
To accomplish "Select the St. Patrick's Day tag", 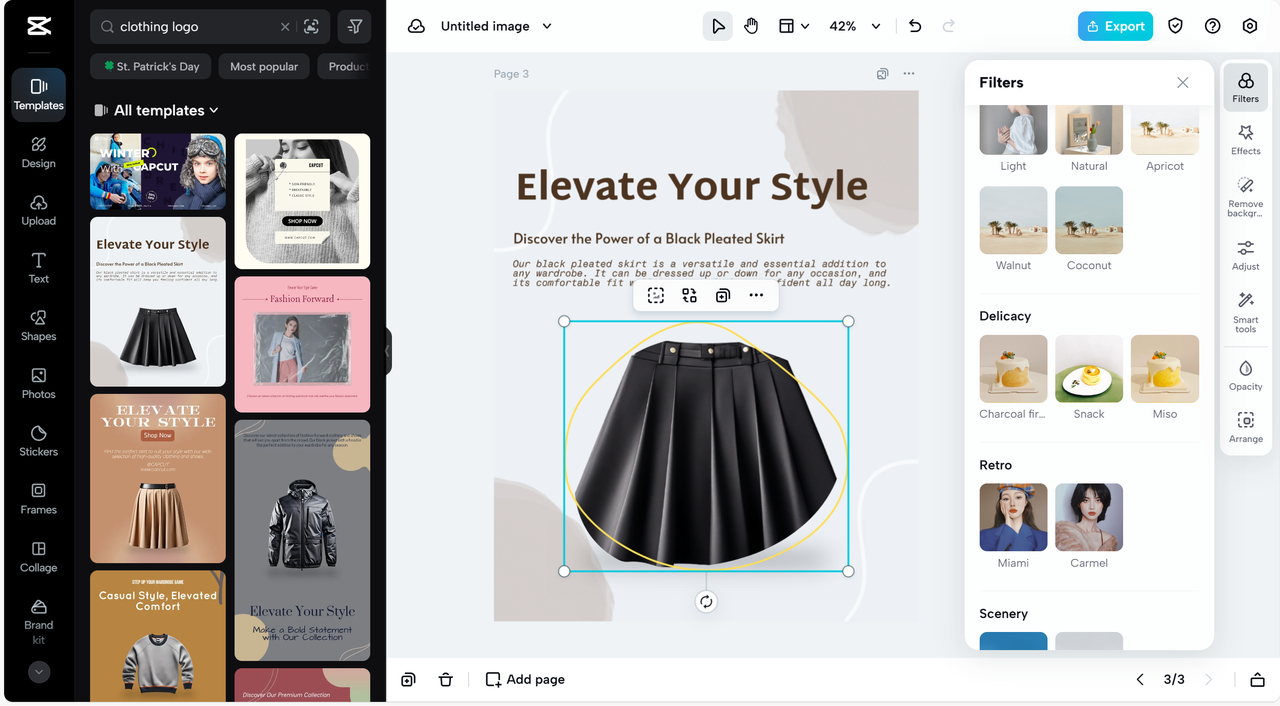I will [x=151, y=66].
